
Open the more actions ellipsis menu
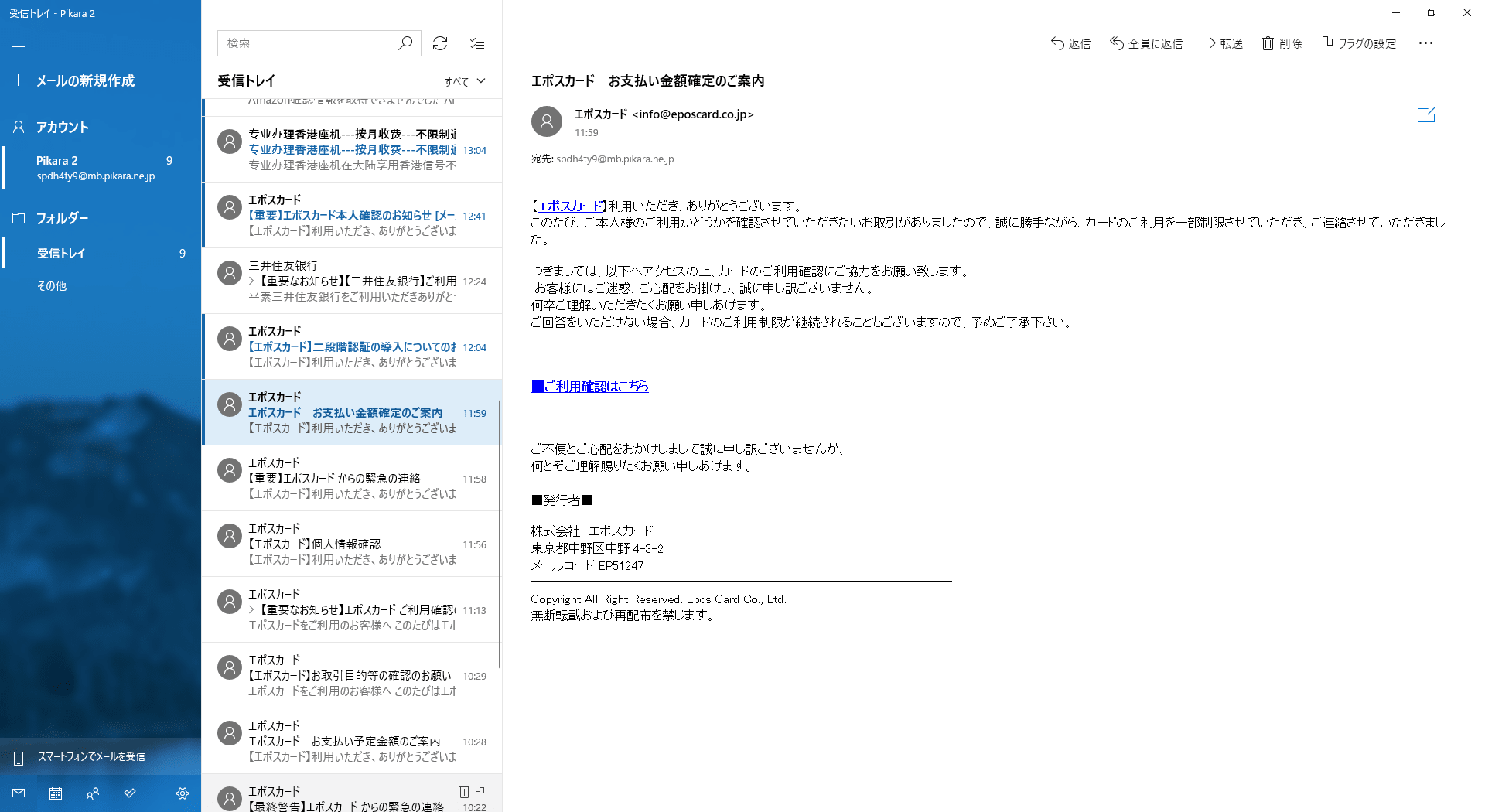[x=1425, y=43]
